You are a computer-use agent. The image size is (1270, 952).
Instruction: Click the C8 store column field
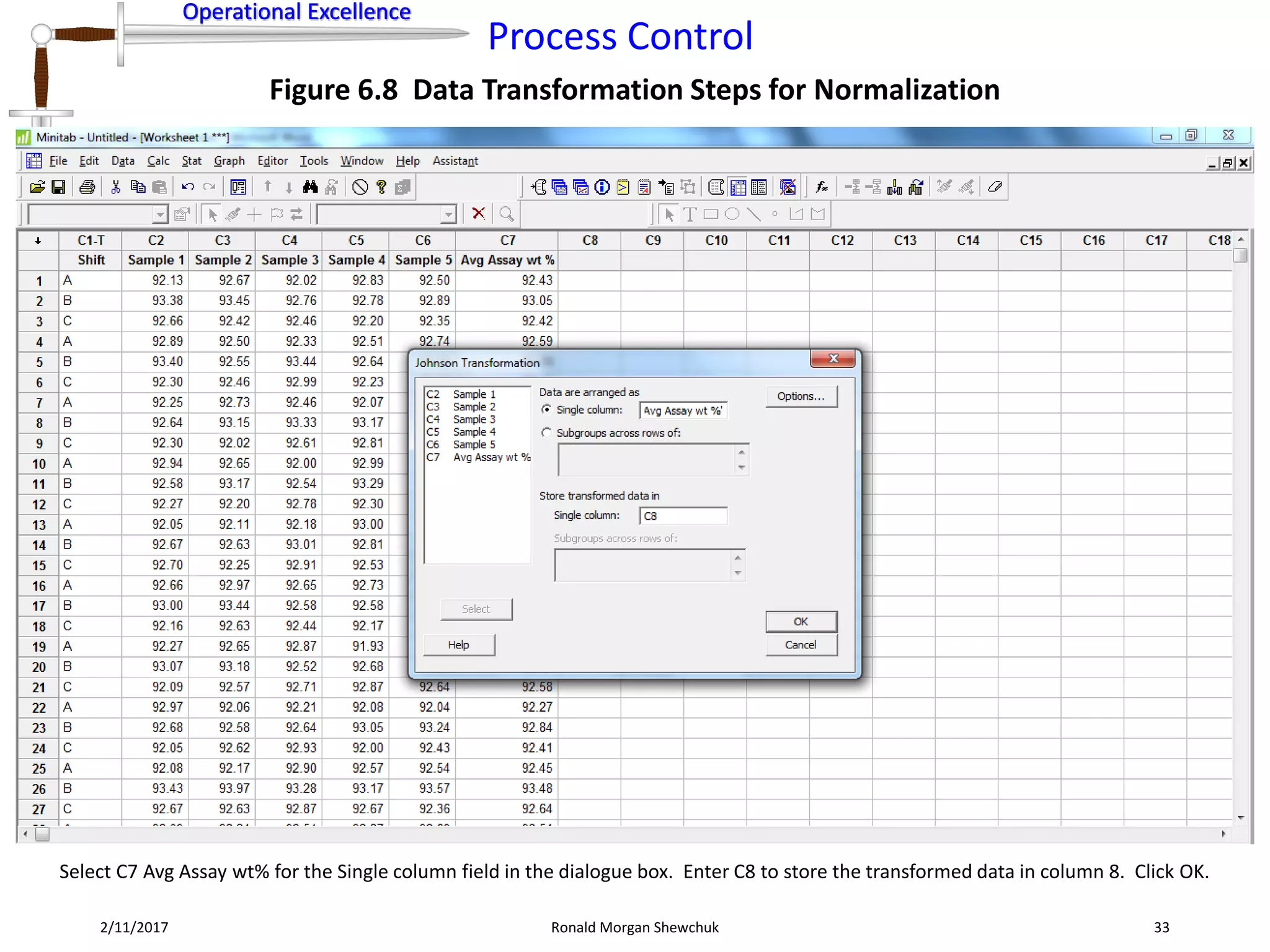coord(683,516)
